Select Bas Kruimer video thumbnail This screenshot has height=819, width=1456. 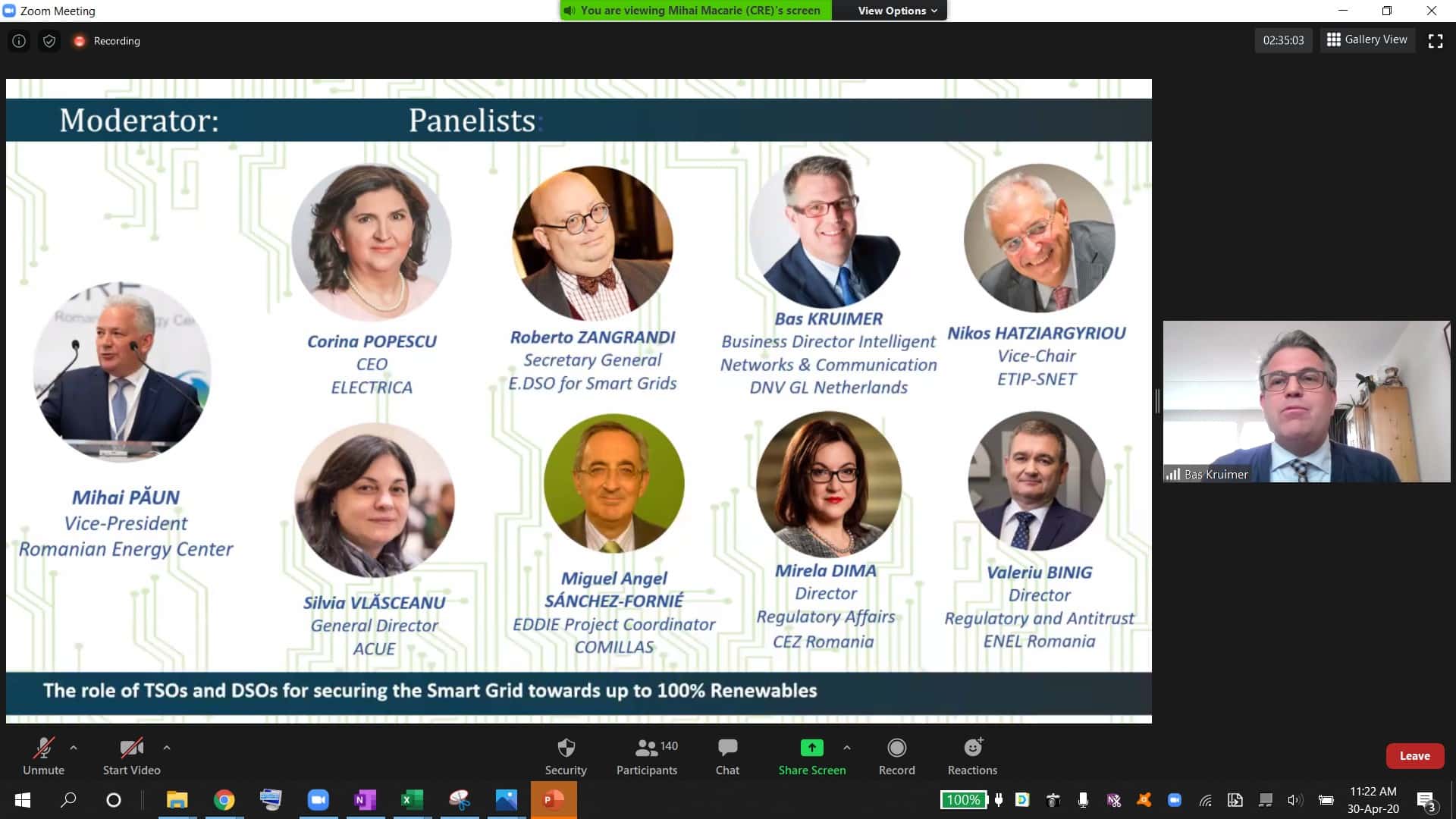point(1307,401)
